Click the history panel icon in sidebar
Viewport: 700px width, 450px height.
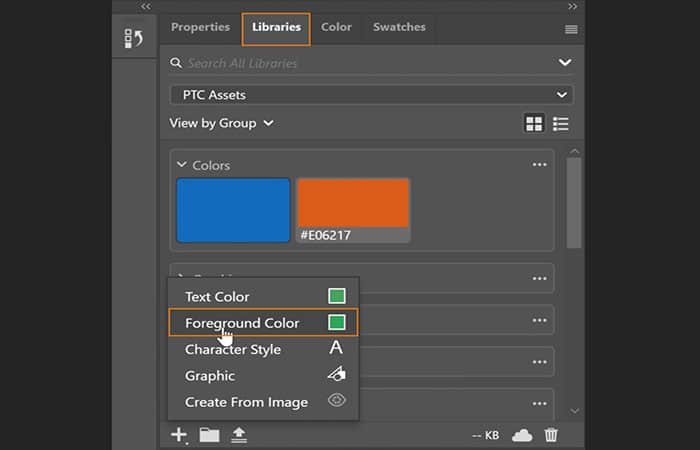click(133, 39)
